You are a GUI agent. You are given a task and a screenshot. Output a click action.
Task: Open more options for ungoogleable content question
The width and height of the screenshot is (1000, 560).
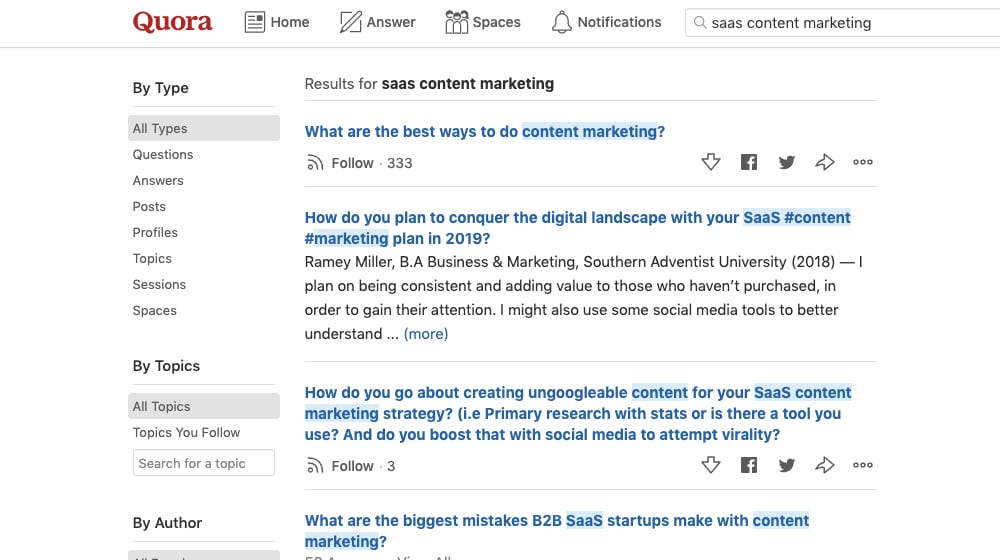click(862, 465)
